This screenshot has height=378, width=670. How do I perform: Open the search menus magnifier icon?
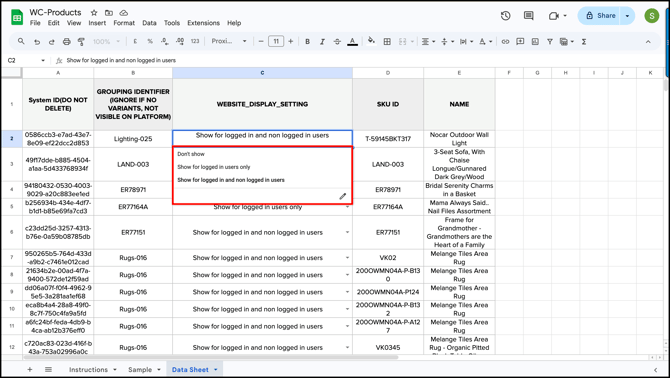coord(21,41)
